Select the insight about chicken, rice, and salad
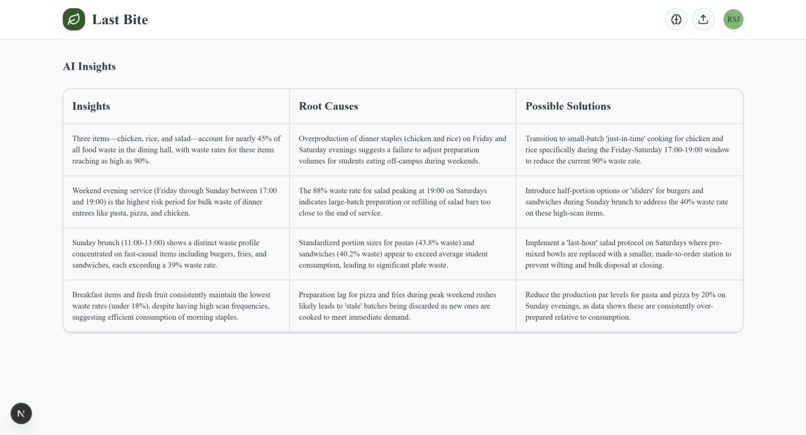Image resolution: width=806 pixels, height=435 pixels. tap(176, 150)
